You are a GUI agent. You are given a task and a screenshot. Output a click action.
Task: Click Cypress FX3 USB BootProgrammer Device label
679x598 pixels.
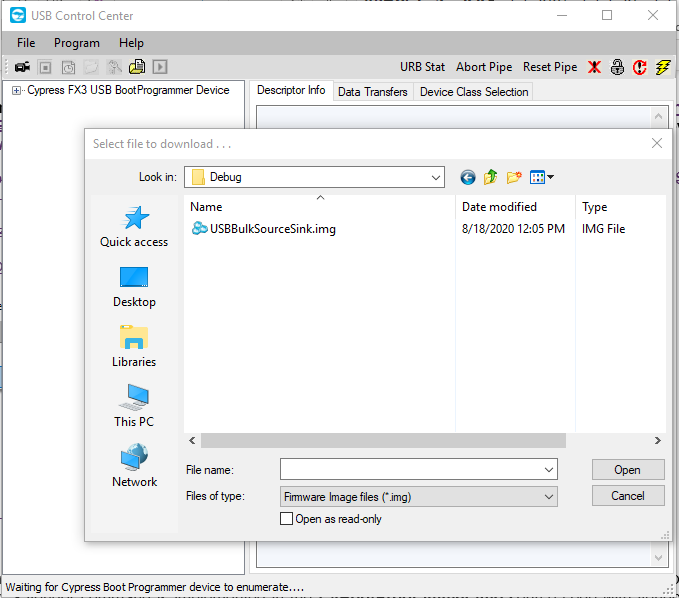(x=128, y=90)
